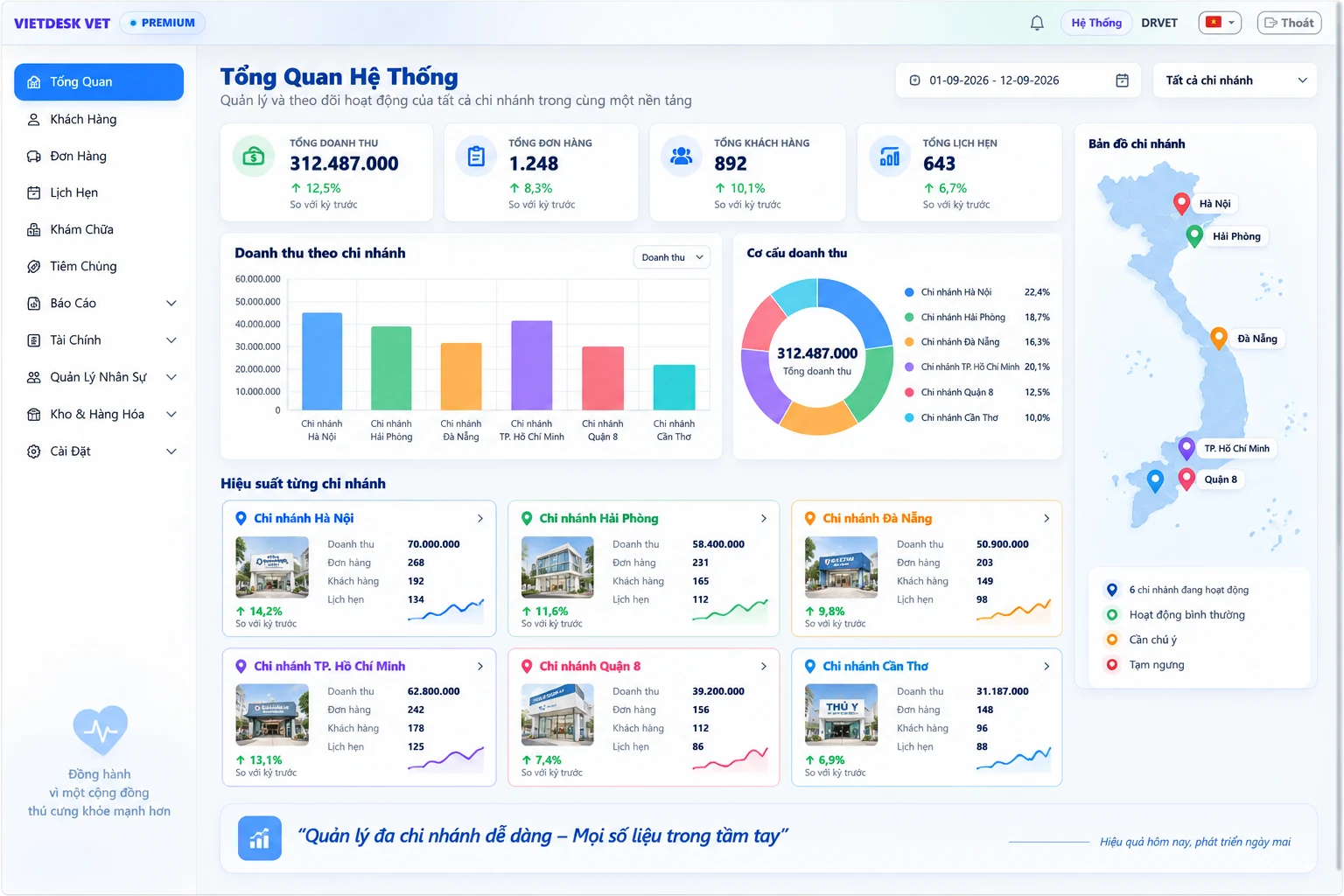
Task: Click the 6 chi nhánh đang hoạt động pin icon
Action: click(1112, 590)
